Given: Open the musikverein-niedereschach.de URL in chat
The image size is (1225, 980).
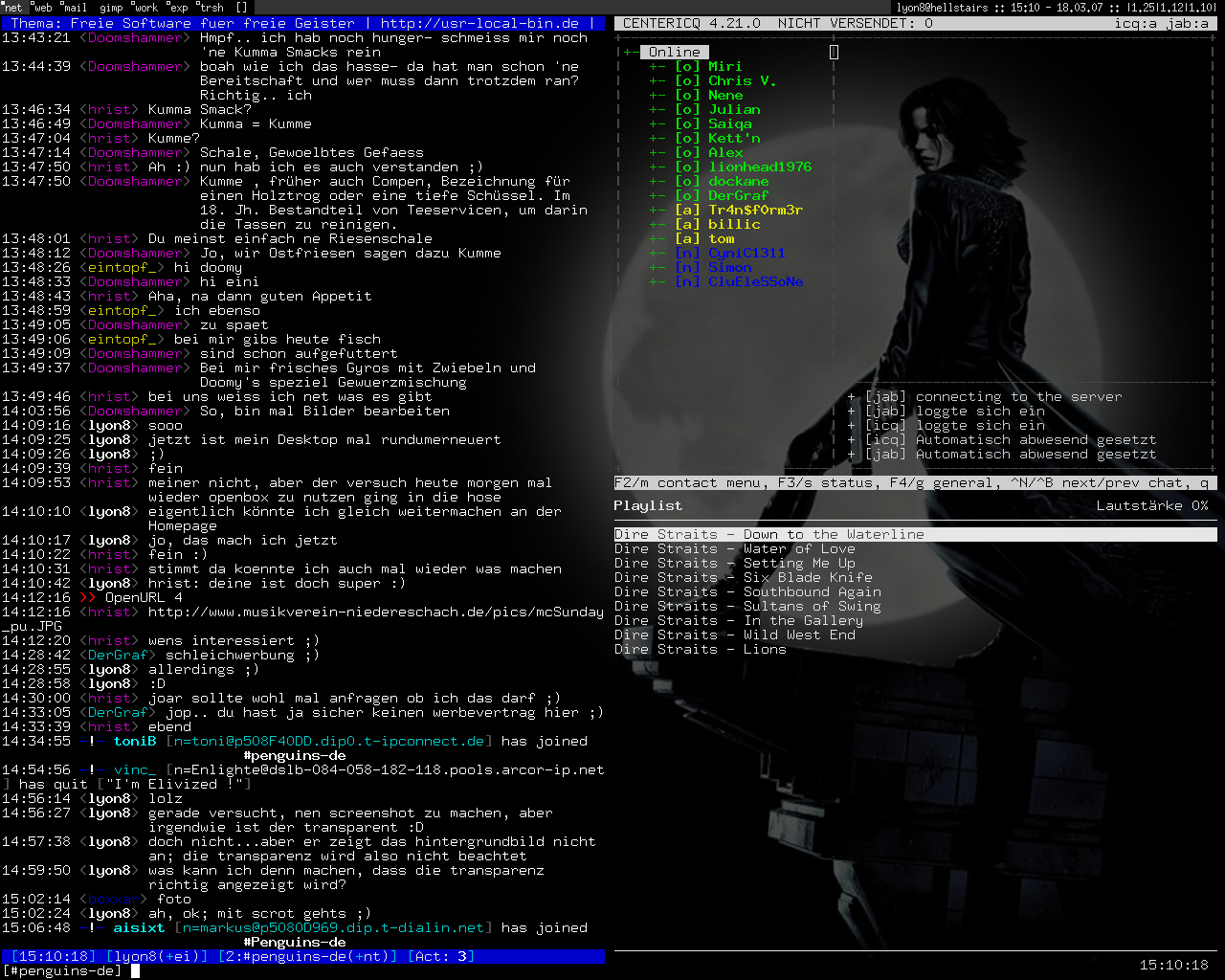Looking at the screenshot, I should tap(375, 612).
